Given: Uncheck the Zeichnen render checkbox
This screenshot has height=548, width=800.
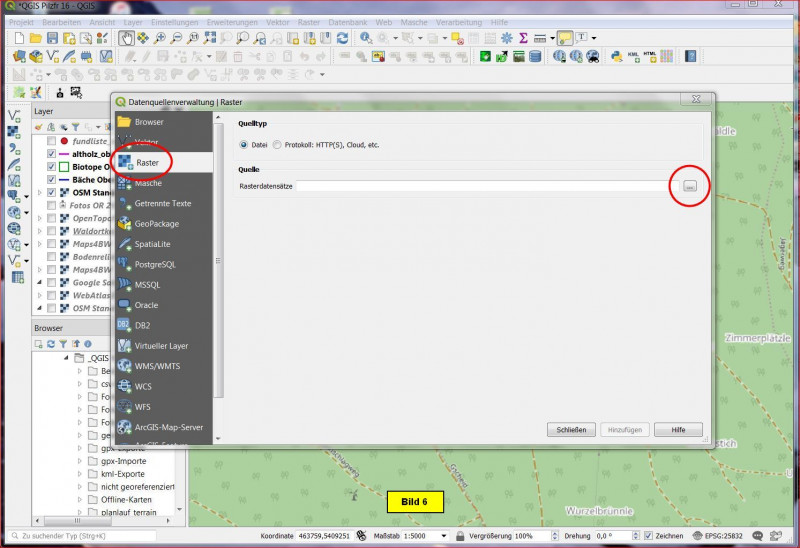Looking at the screenshot, I should point(646,537).
